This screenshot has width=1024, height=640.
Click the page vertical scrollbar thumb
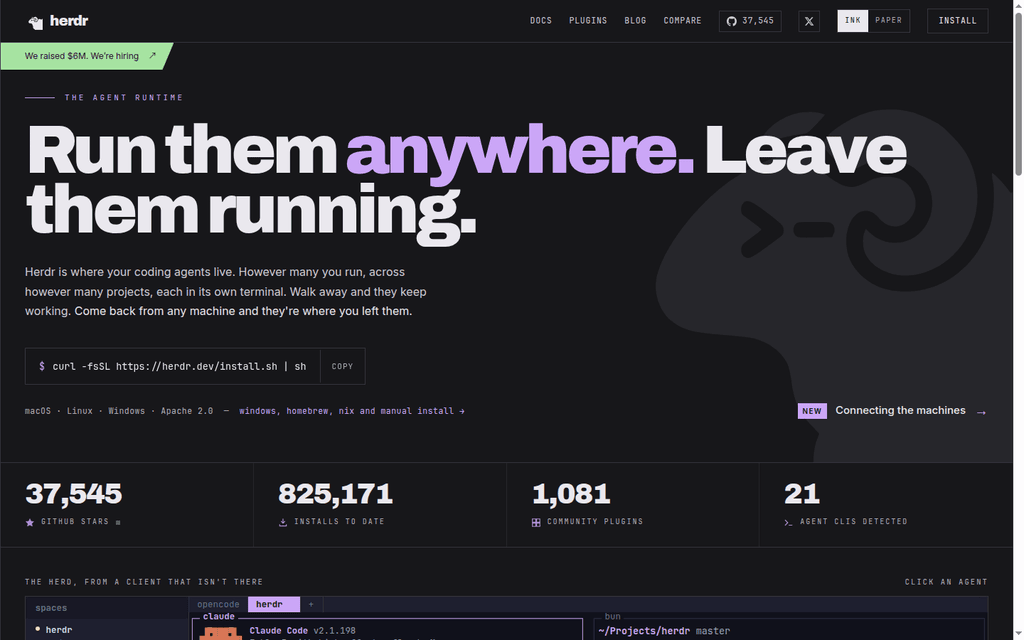click(1018, 93)
